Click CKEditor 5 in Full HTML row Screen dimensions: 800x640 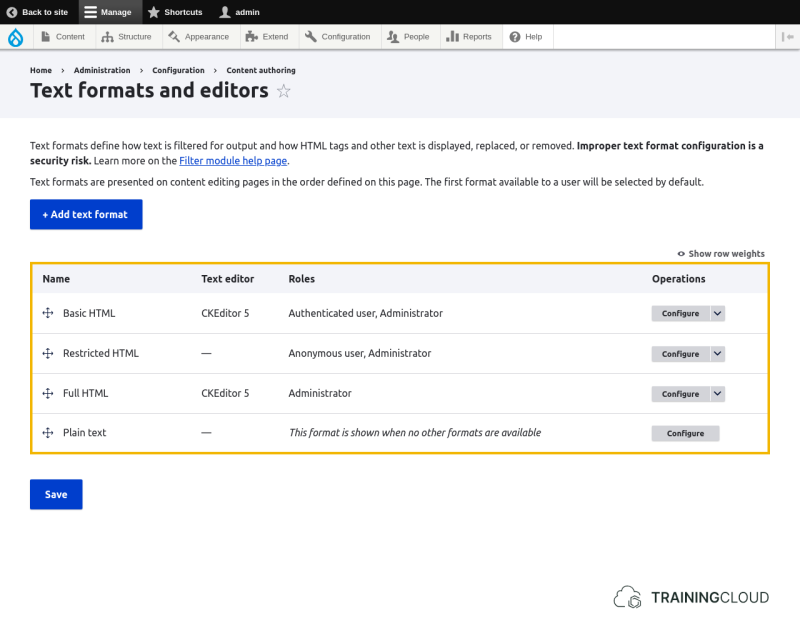[x=225, y=393]
